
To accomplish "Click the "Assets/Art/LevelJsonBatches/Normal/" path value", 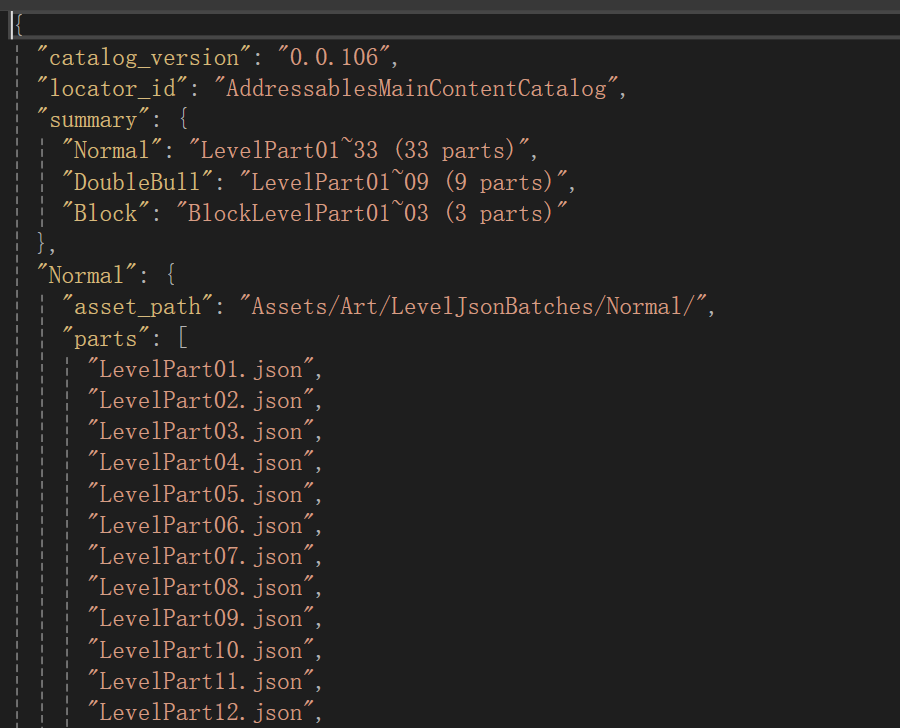I will (x=473, y=307).
